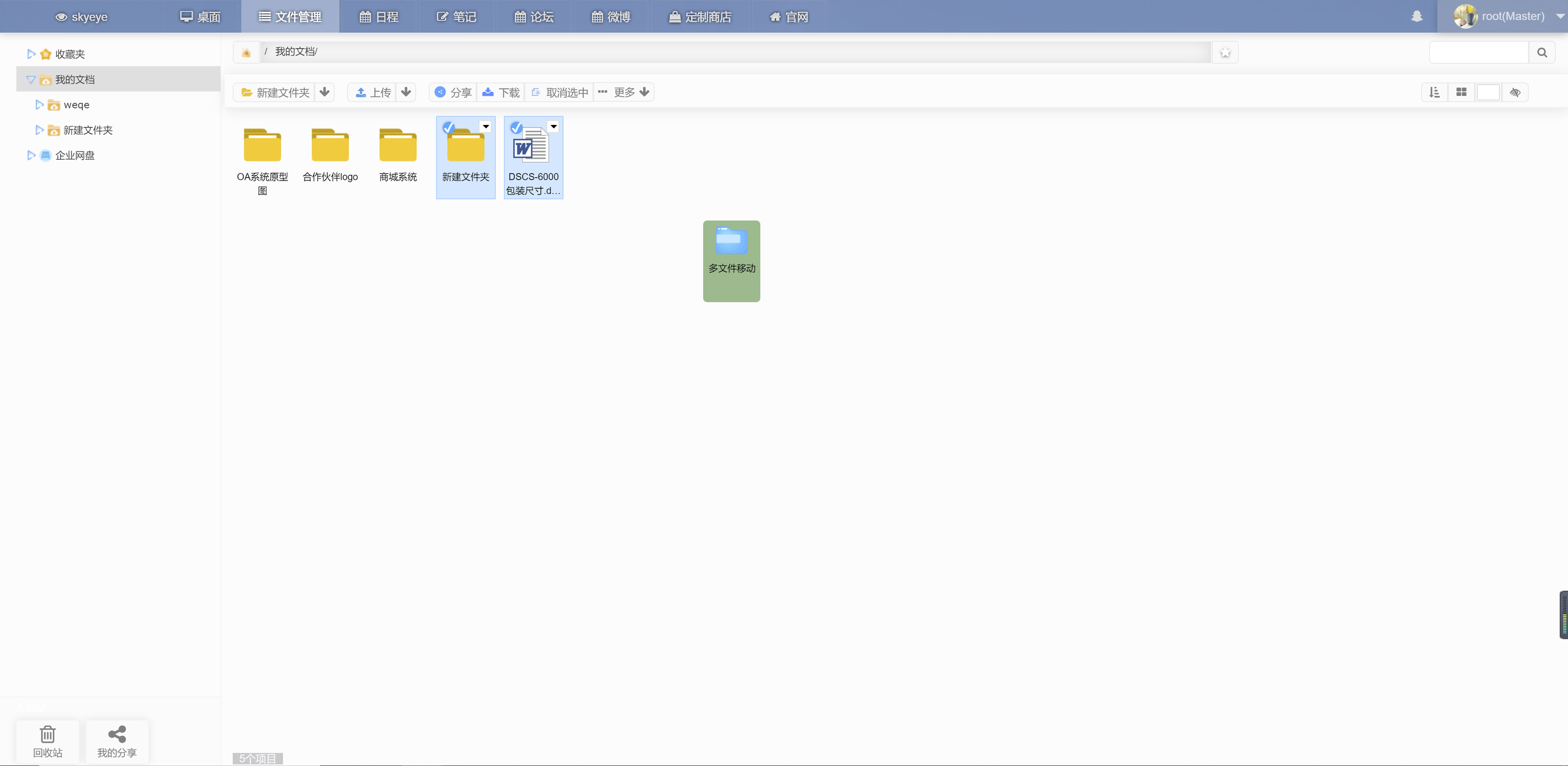Open dropdown arrow on DSCS-6000 file

[553, 126]
